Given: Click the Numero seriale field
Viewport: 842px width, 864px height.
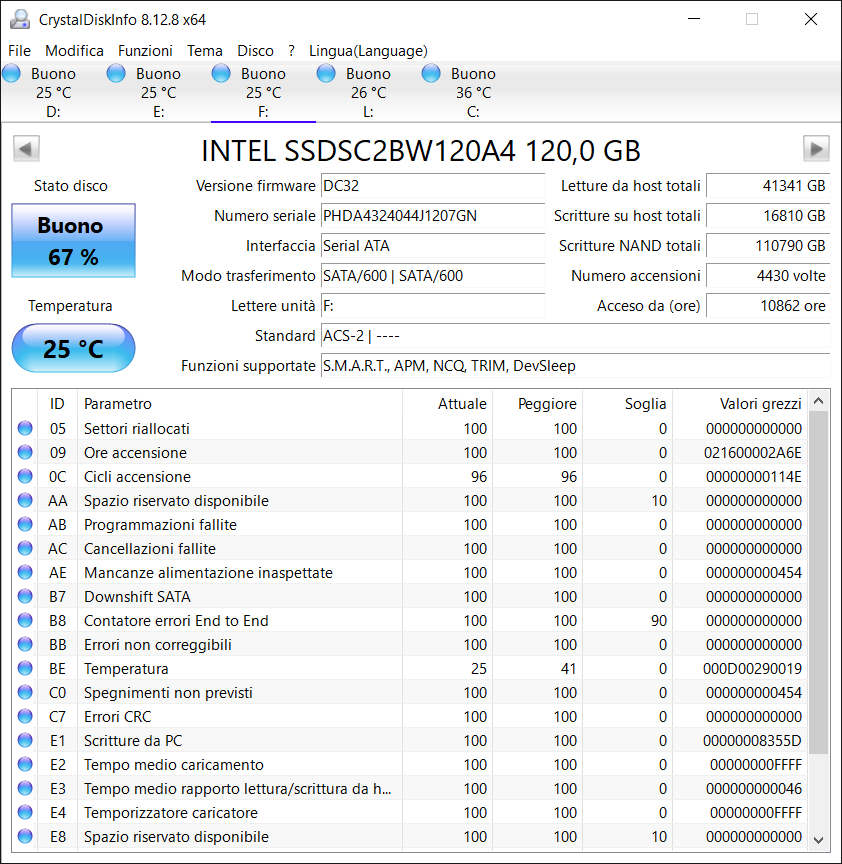Looking at the screenshot, I should pyautogui.click(x=433, y=215).
